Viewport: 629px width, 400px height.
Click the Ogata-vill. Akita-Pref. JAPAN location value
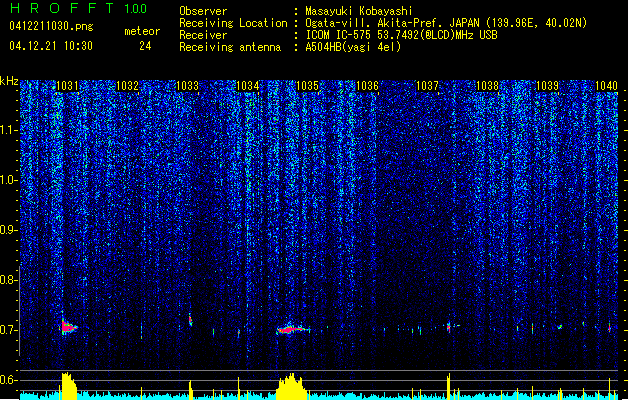pos(446,23)
